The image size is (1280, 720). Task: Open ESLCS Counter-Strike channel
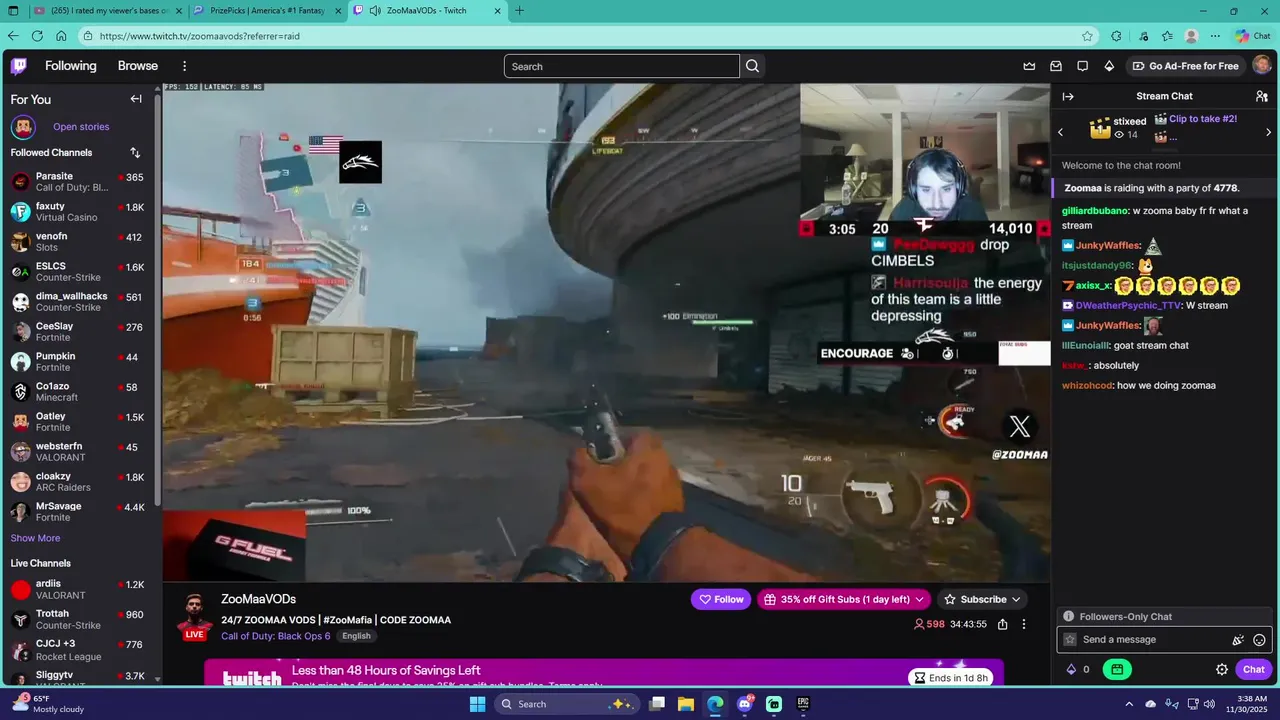click(78, 272)
